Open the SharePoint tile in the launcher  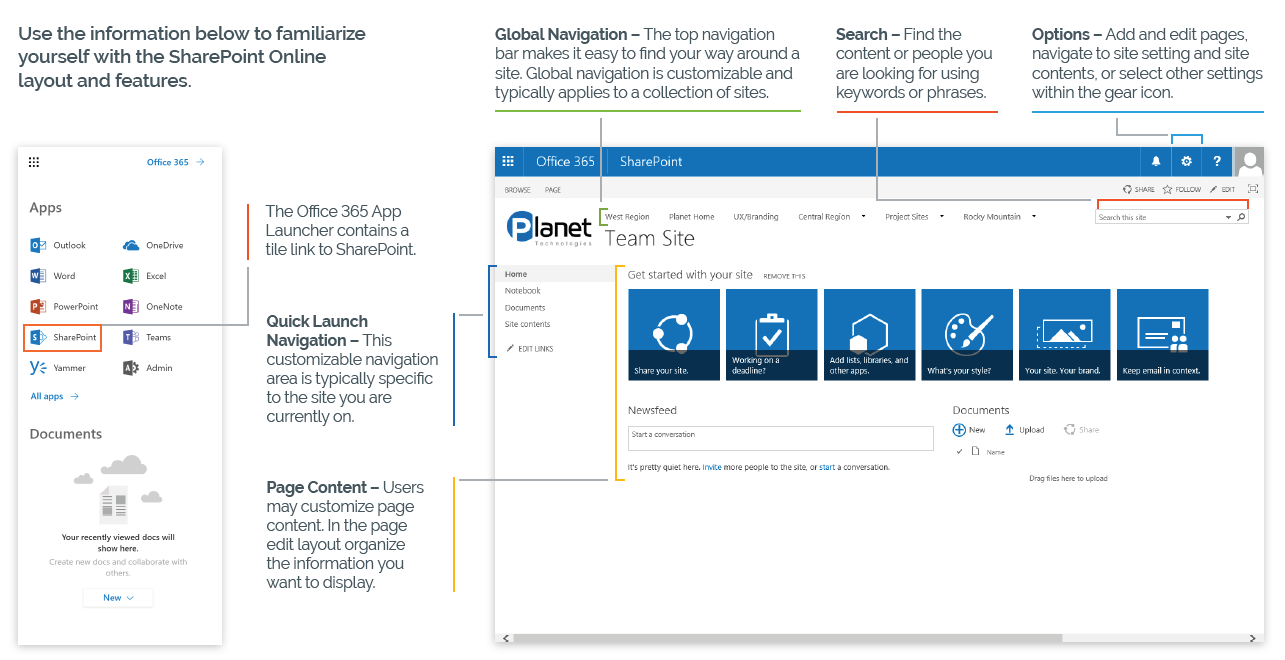click(x=62, y=337)
